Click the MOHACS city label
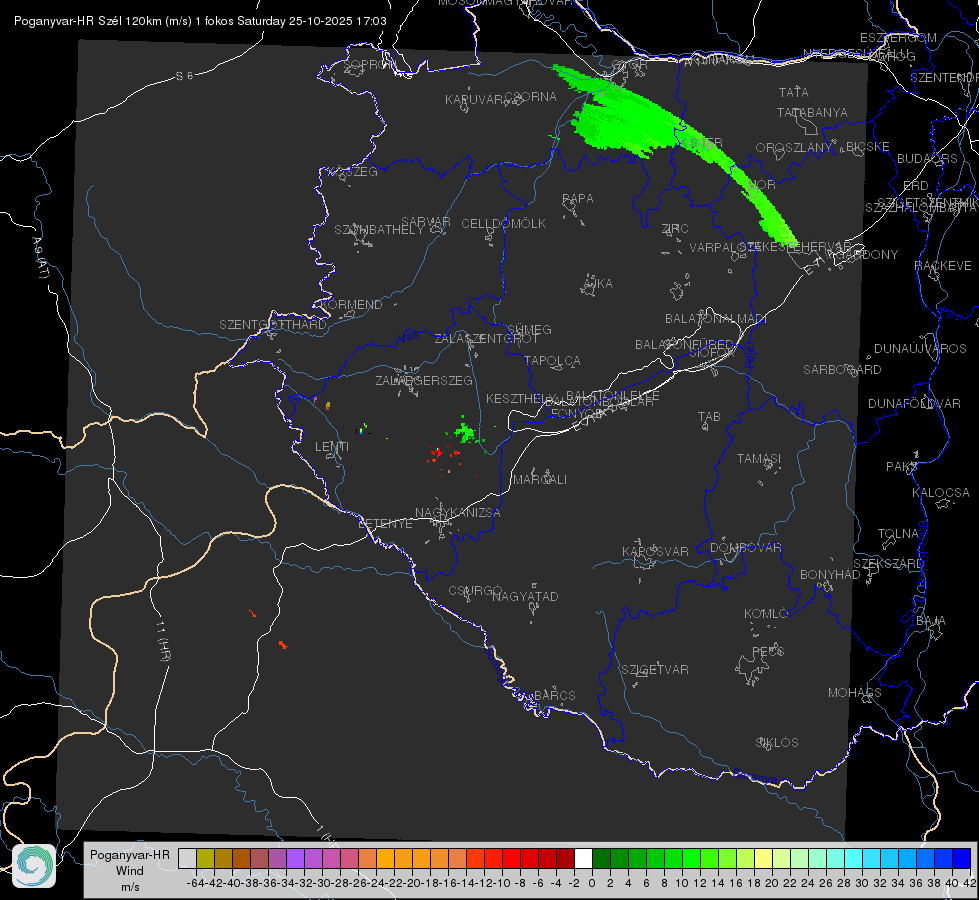979x900 pixels. coord(855,693)
